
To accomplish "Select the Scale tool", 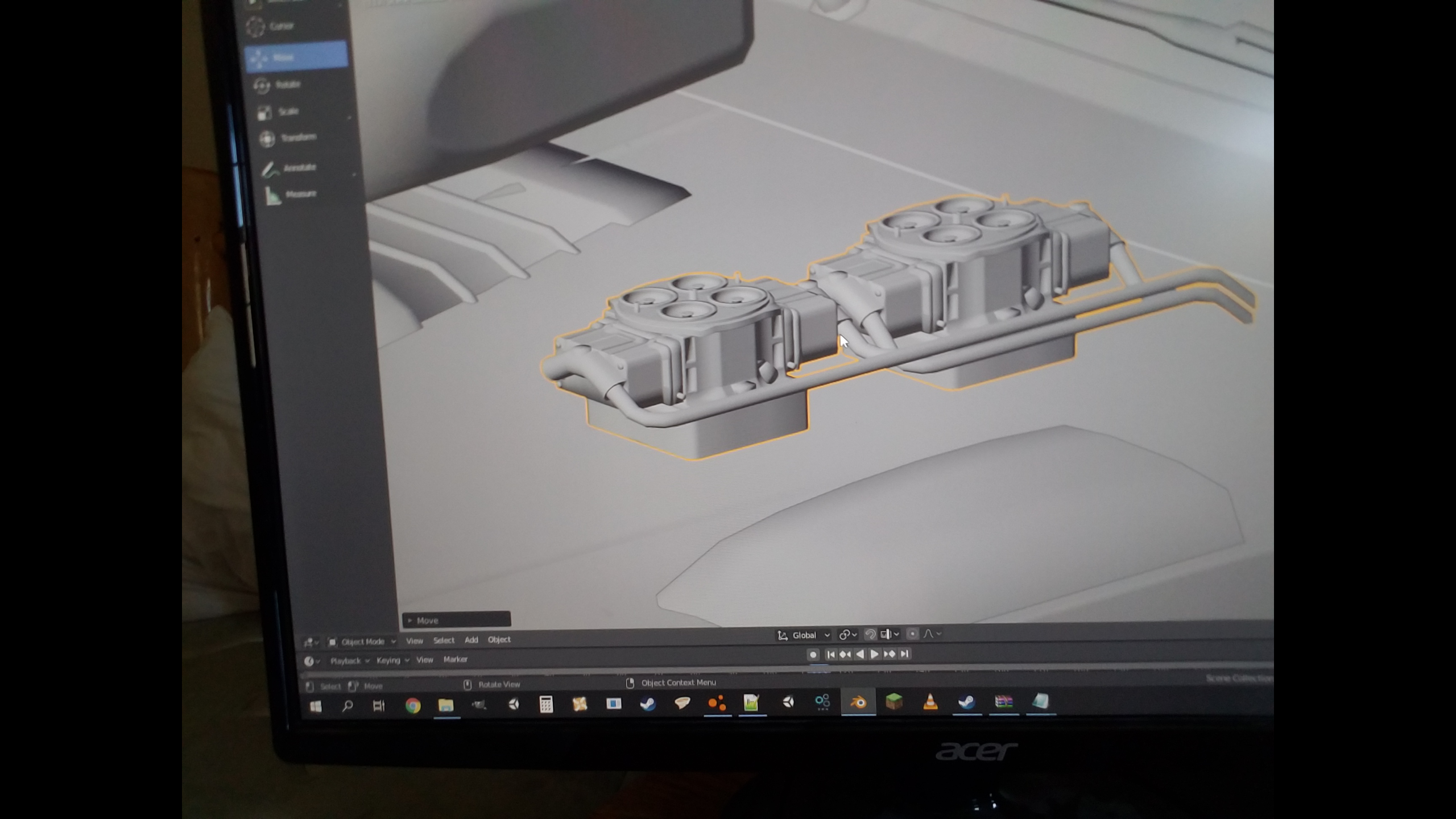I will click(x=278, y=112).
